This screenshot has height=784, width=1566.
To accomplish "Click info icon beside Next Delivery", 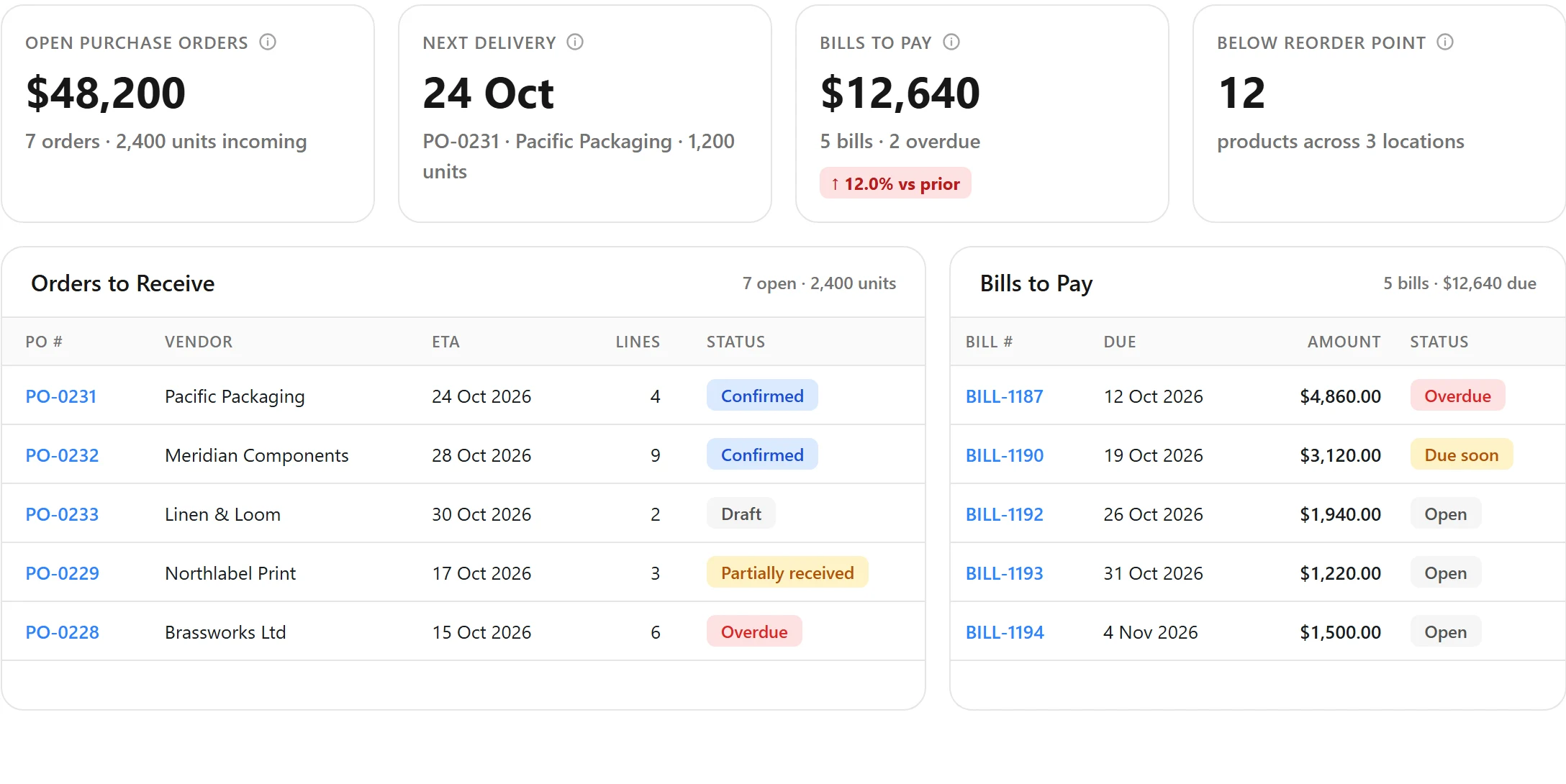I will pos(575,42).
